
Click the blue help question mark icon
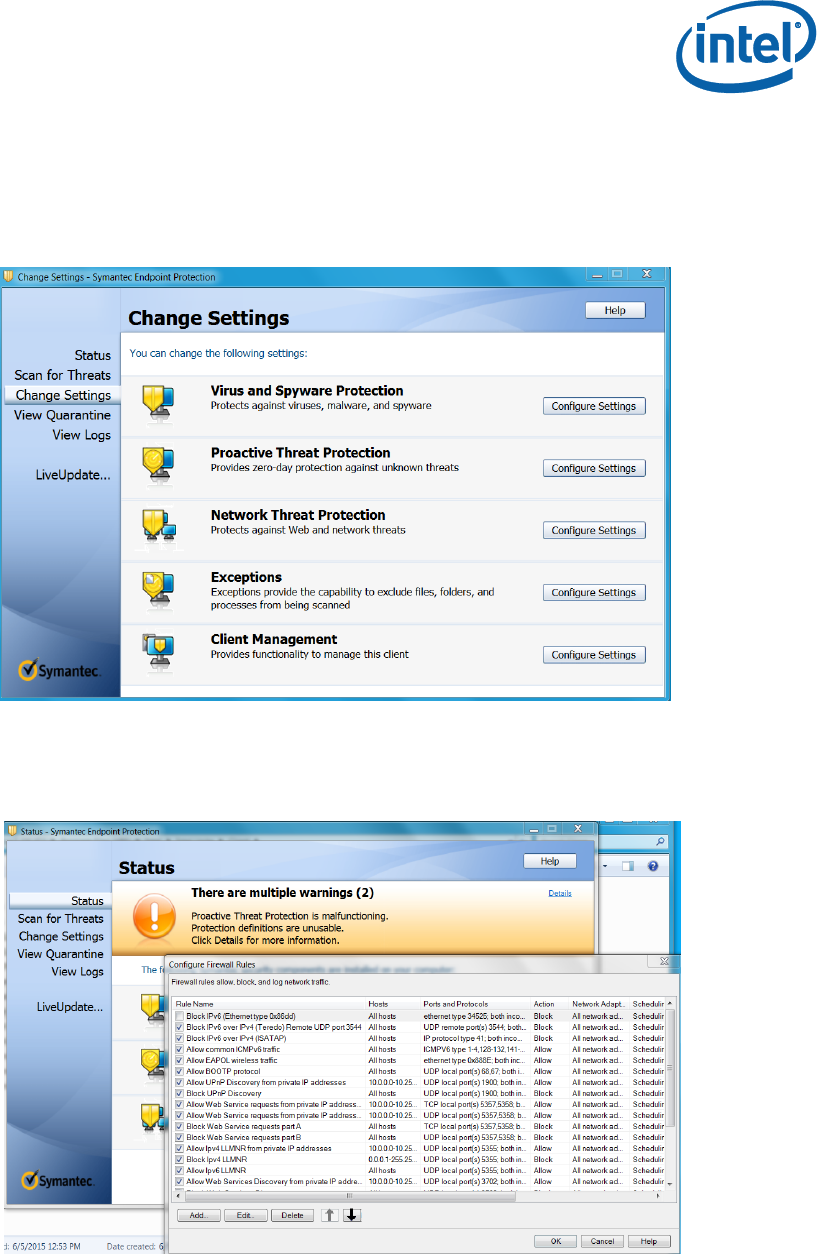click(x=652, y=865)
